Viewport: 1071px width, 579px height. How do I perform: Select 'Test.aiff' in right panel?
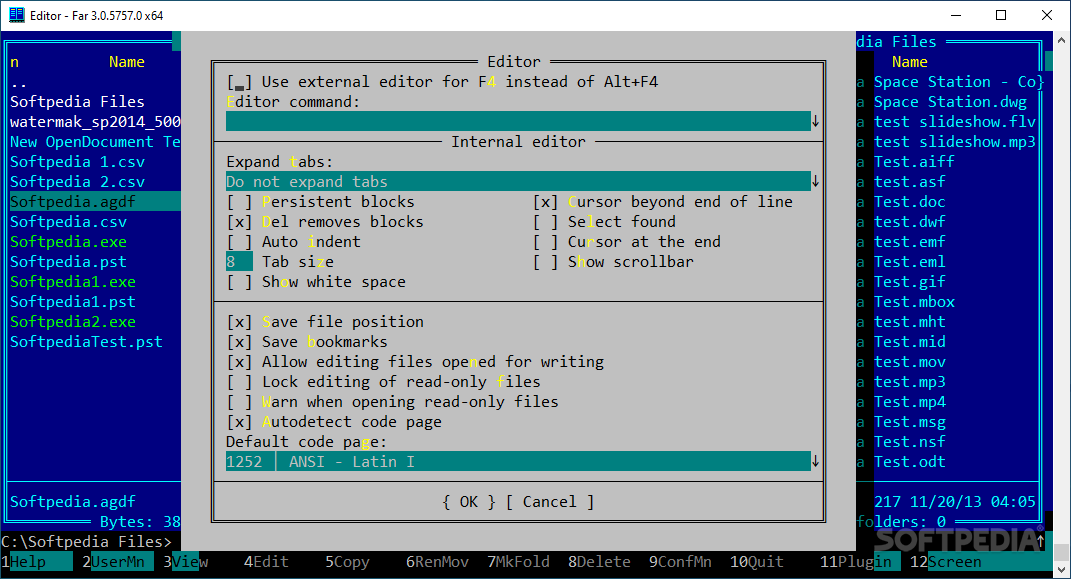click(914, 162)
